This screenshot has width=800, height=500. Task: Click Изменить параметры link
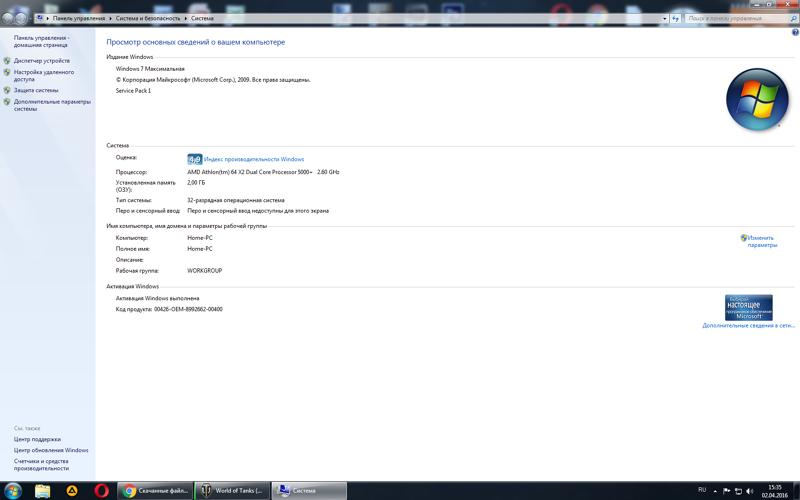tap(762, 241)
